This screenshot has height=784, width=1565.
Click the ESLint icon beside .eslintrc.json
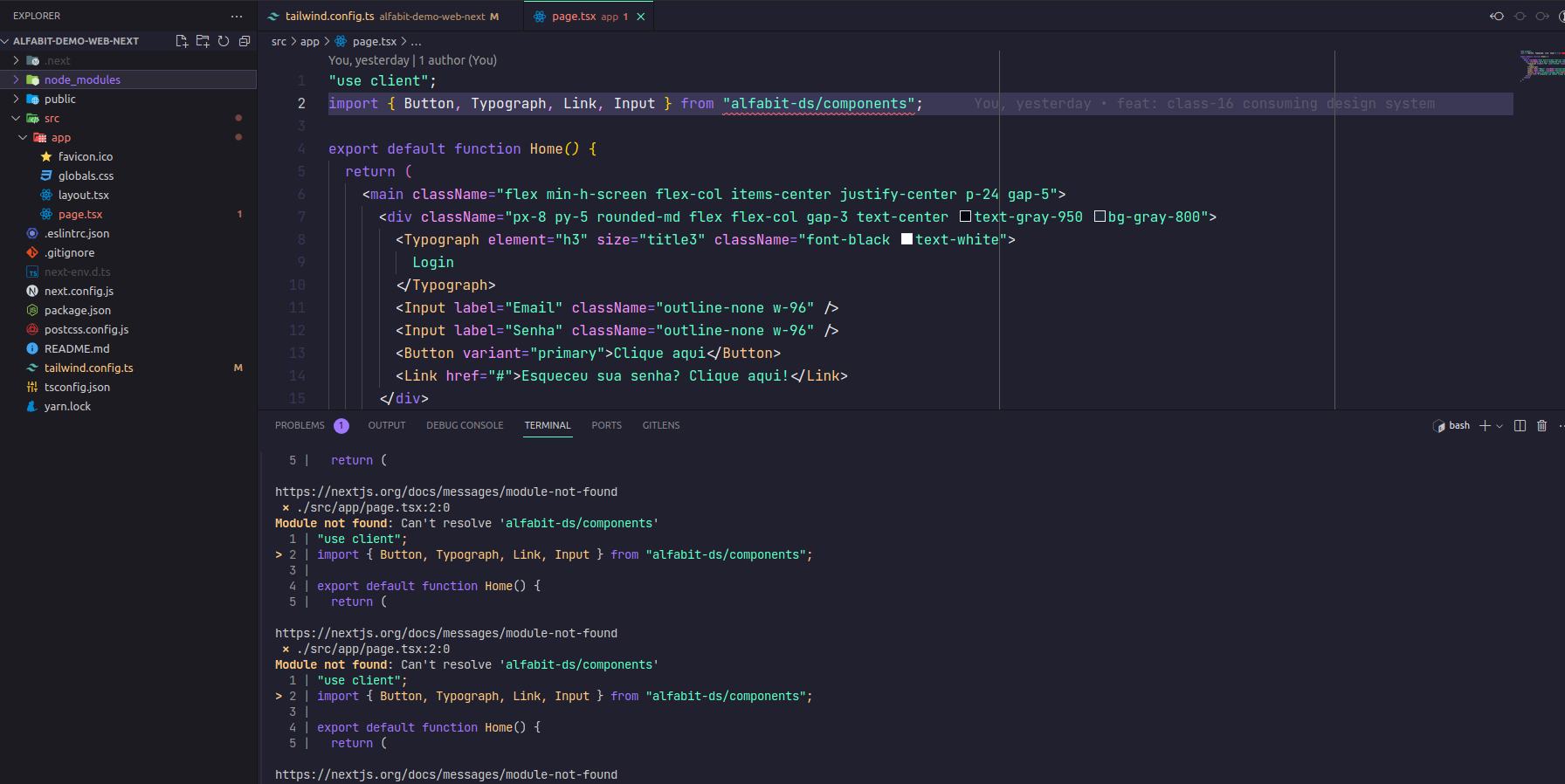(x=32, y=233)
